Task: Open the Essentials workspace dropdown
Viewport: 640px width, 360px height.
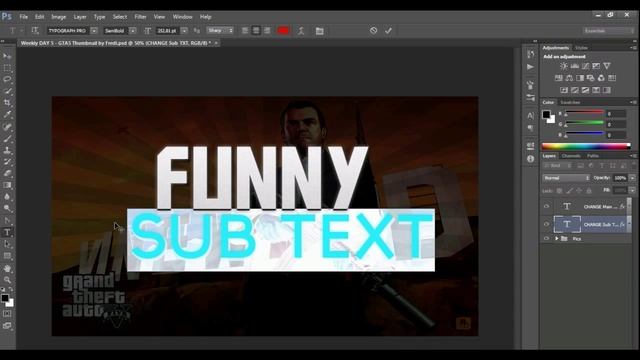Action: (608, 31)
